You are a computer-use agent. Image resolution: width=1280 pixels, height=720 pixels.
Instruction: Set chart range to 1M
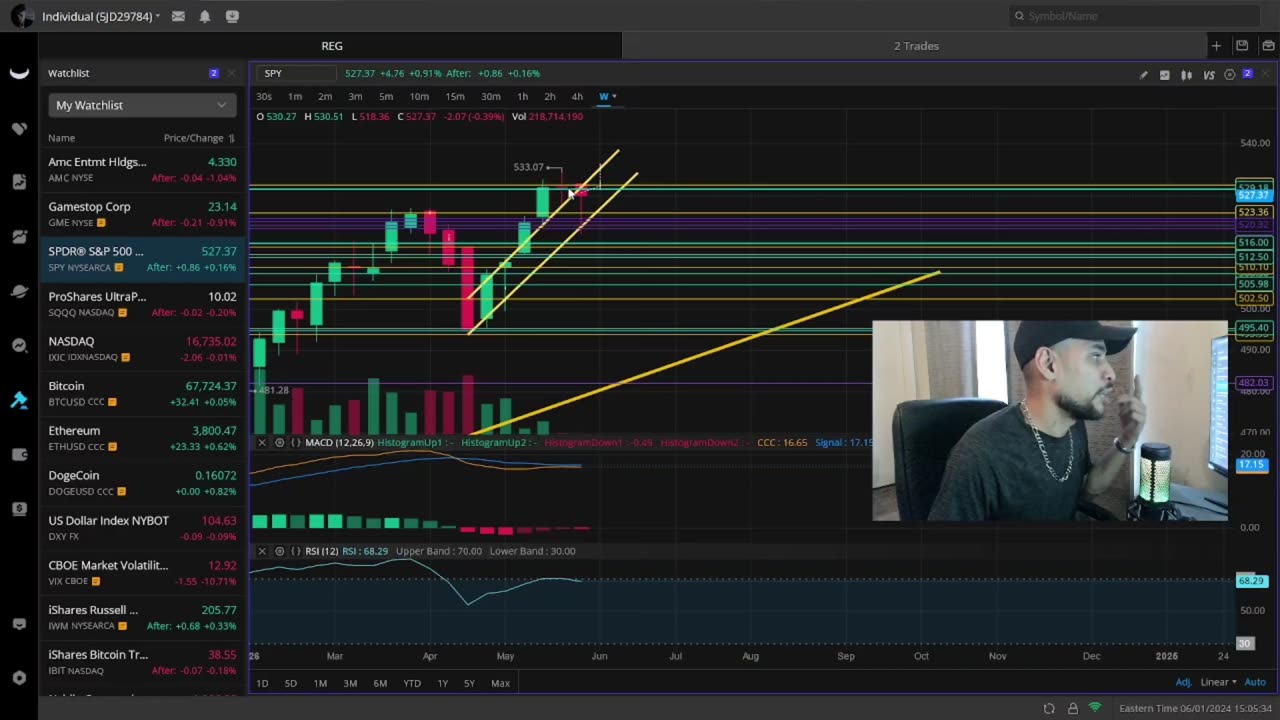pyautogui.click(x=320, y=684)
